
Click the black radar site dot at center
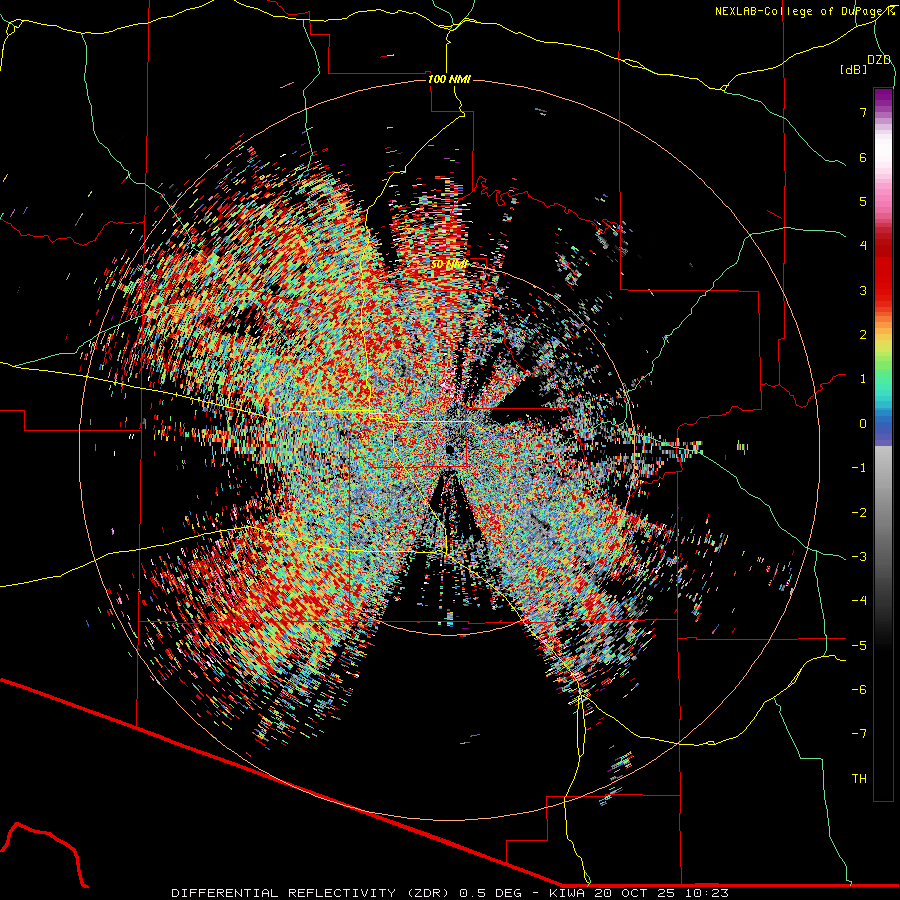[x=450, y=449]
